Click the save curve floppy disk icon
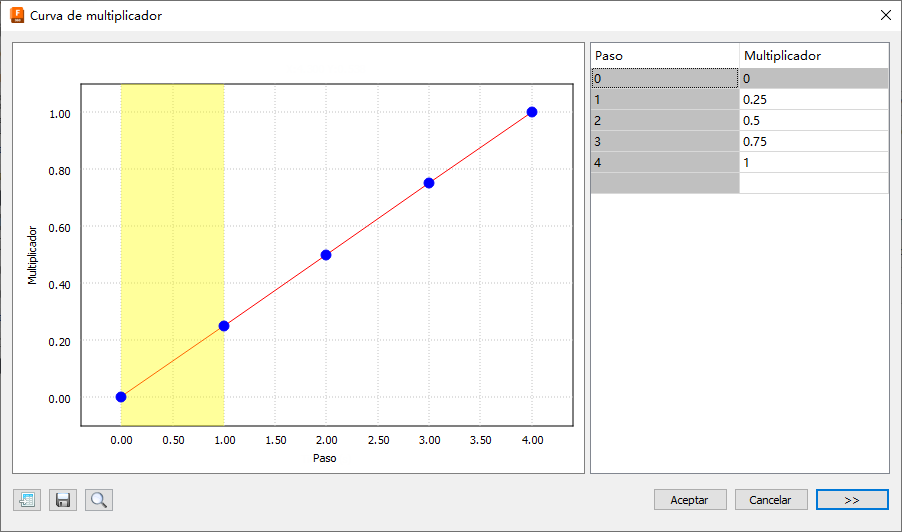This screenshot has width=902, height=532. tap(63, 500)
